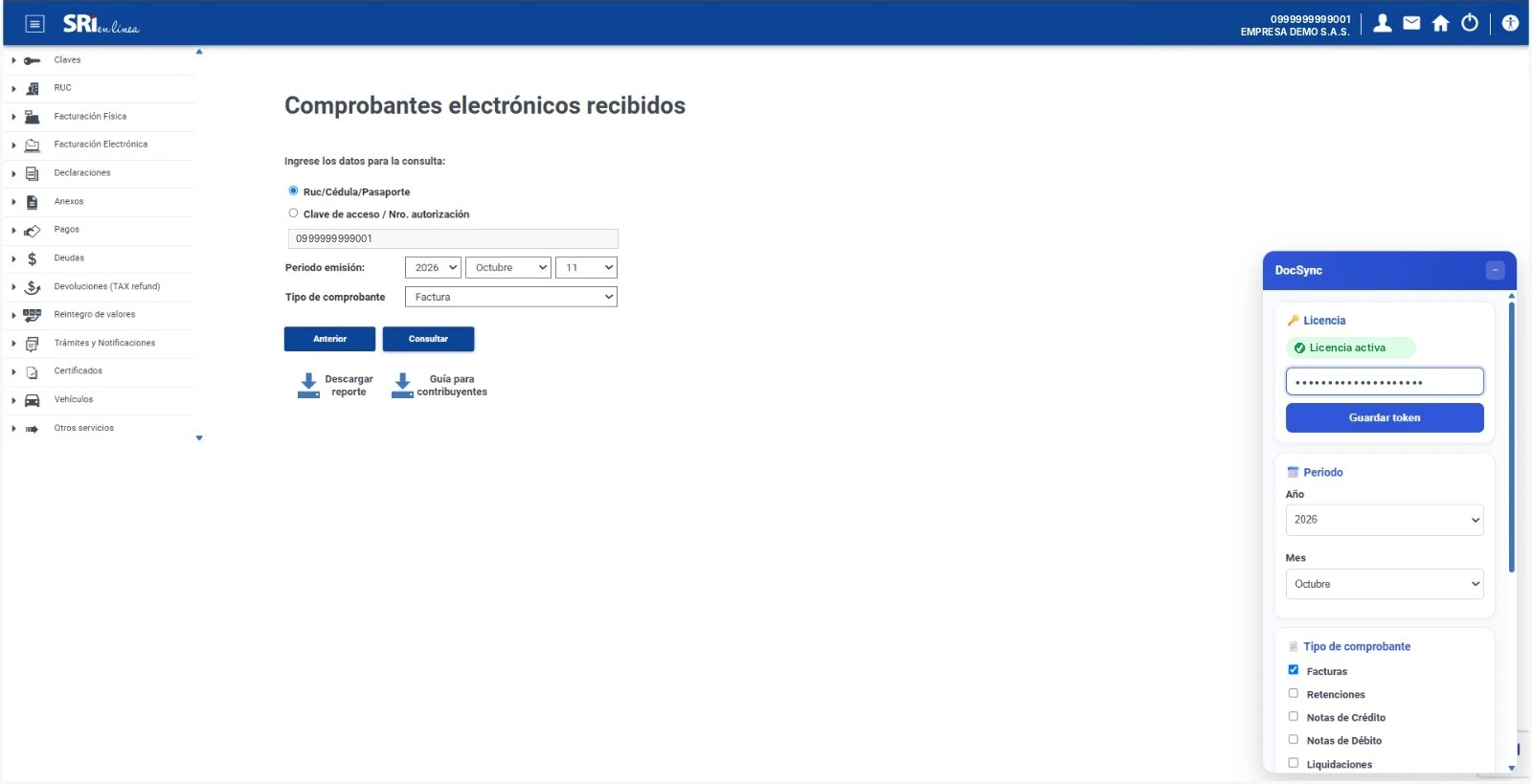The width and height of the screenshot is (1532, 784).
Task: Click the Reintegro de valores icon
Action: pos(33,315)
